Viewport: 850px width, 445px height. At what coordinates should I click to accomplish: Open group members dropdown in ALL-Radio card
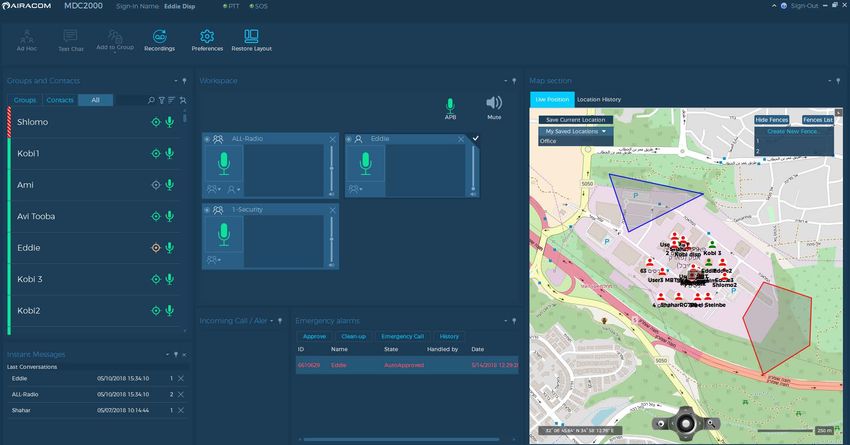(214, 189)
